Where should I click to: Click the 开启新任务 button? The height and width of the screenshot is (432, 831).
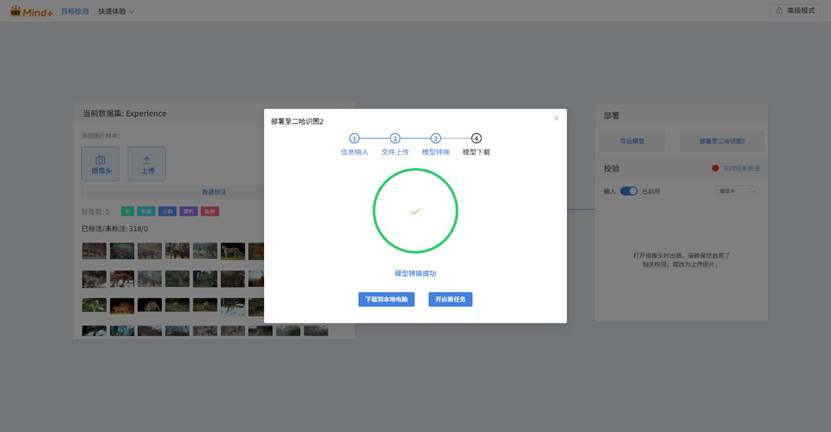450,299
